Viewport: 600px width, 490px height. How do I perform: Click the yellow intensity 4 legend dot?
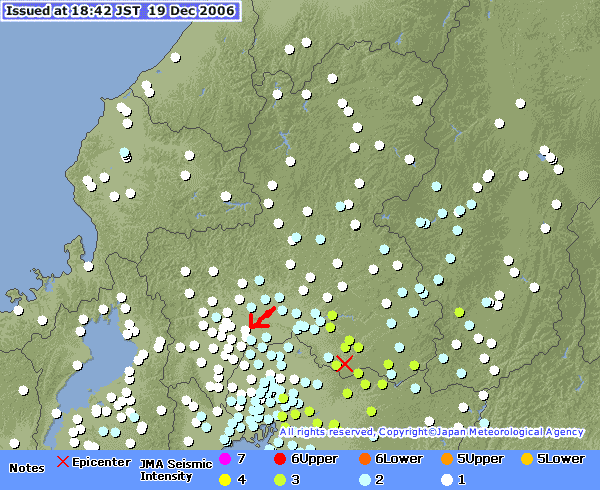[x=225, y=480]
